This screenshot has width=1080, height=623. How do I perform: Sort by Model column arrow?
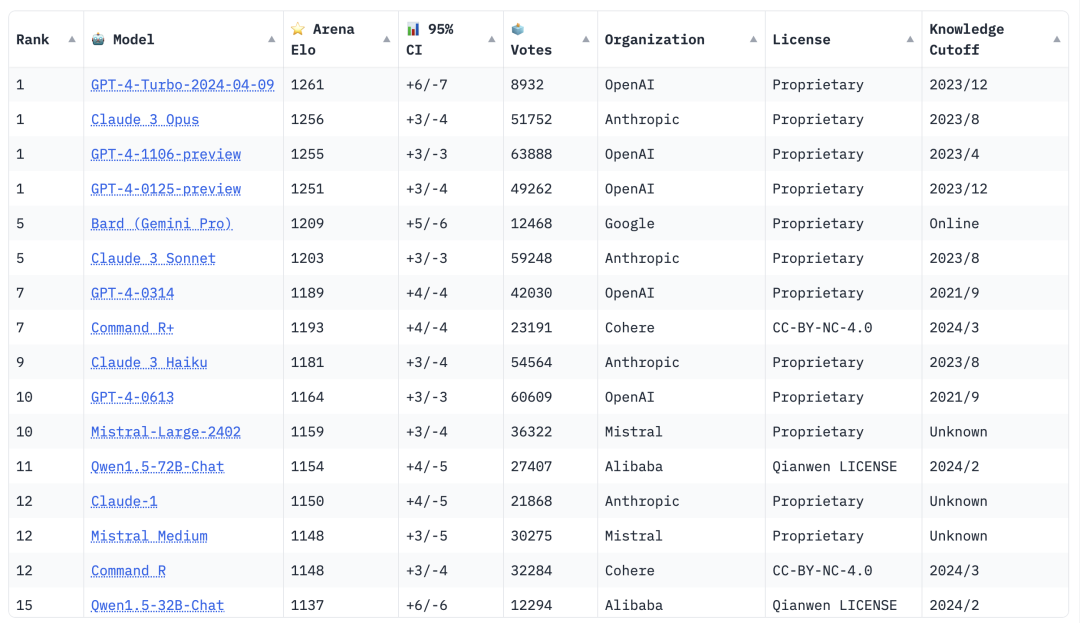click(x=271, y=39)
